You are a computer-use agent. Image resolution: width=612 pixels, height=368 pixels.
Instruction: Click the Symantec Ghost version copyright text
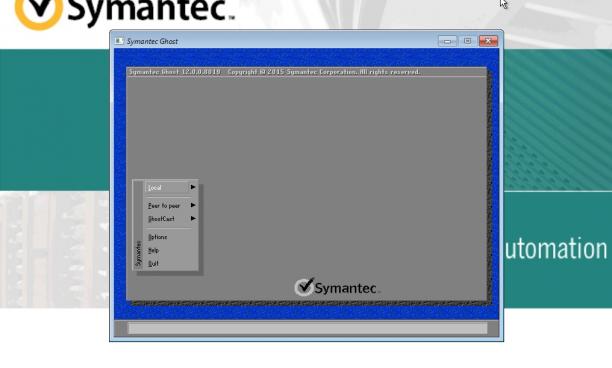274,72
